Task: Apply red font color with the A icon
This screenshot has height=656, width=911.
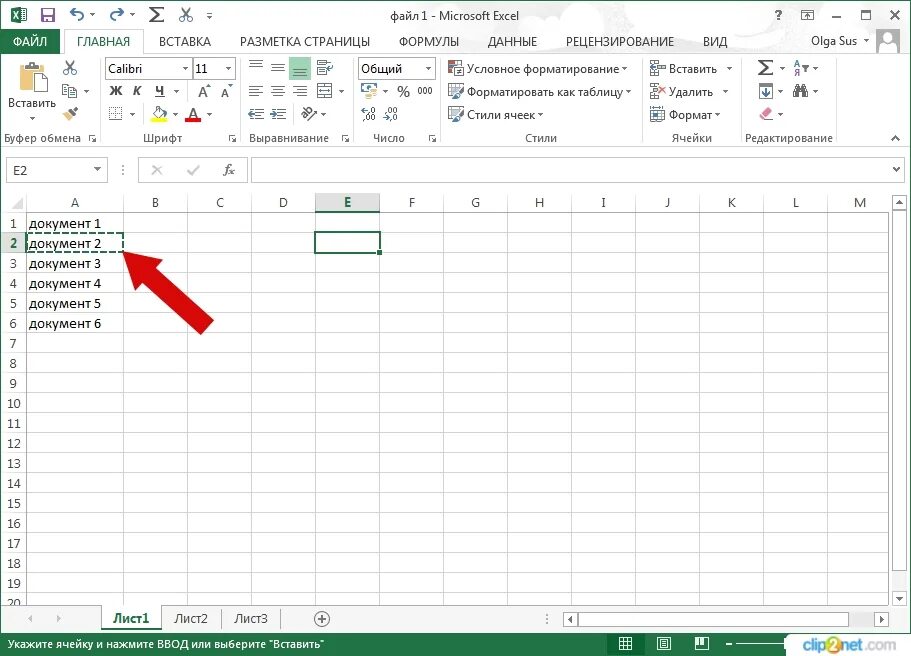Action: coord(193,114)
